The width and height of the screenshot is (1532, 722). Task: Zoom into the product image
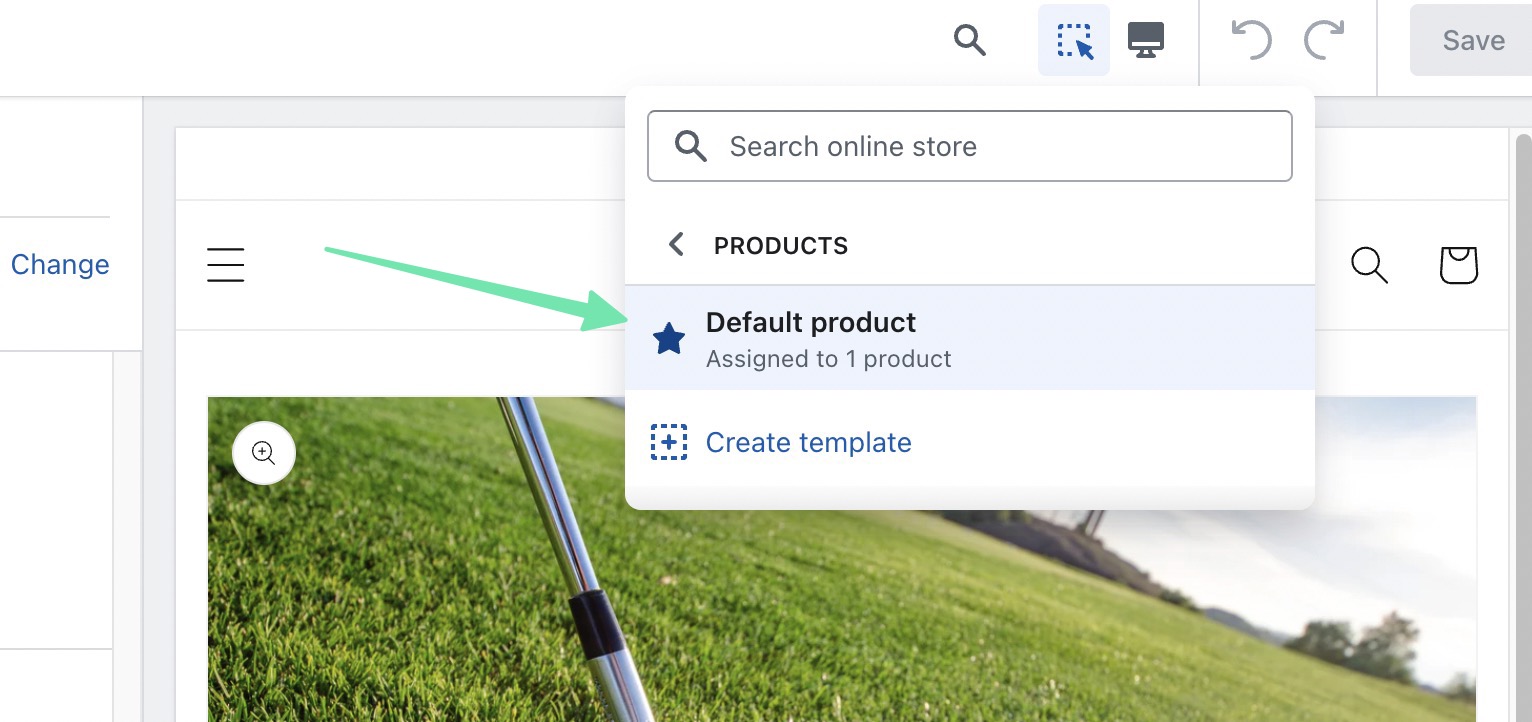coord(264,453)
